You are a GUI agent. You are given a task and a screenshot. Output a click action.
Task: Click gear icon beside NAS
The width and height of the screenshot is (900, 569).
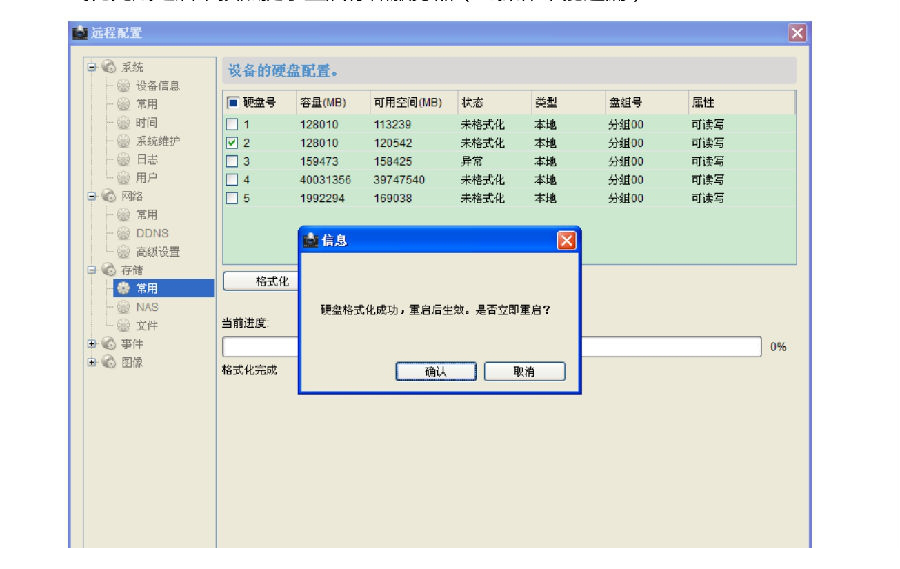[x=123, y=307]
